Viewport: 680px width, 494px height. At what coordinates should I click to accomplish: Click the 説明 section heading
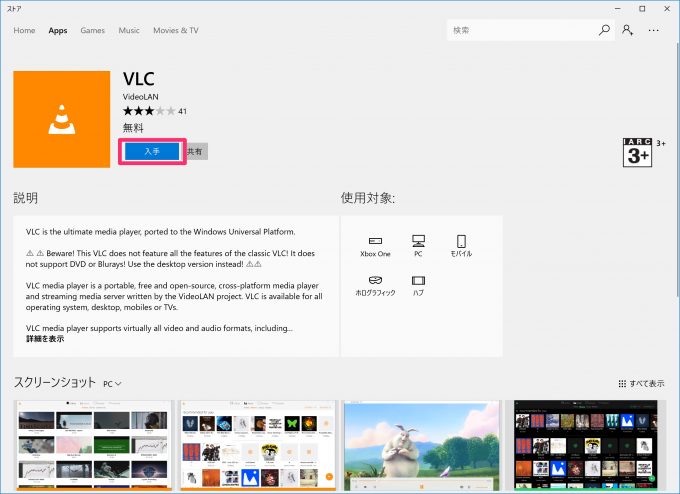click(x=26, y=198)
